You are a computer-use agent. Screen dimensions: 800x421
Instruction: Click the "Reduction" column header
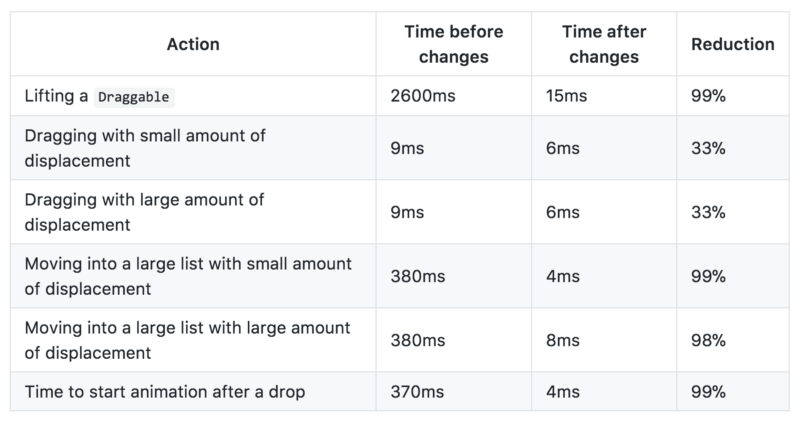pyautogui.click(x=733, y=44)
